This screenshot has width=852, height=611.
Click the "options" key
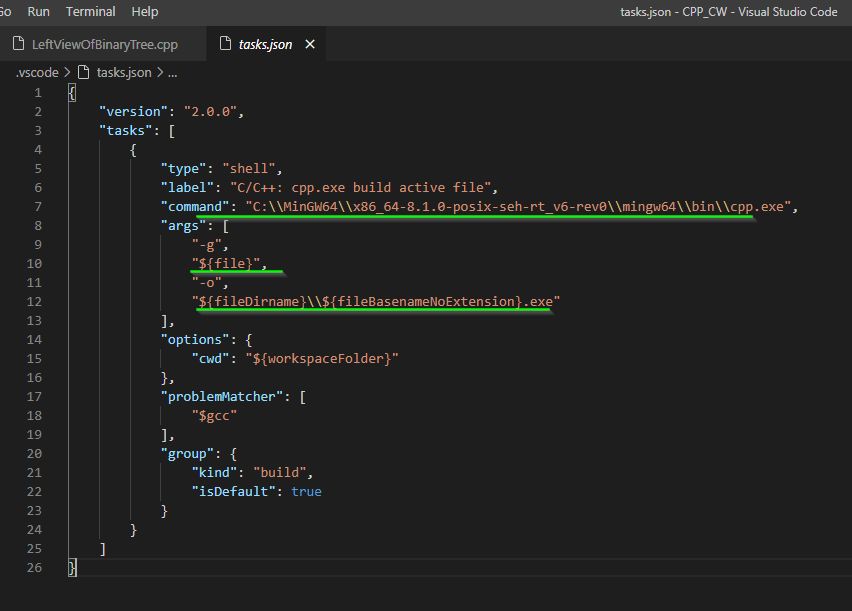pos(195,340)
